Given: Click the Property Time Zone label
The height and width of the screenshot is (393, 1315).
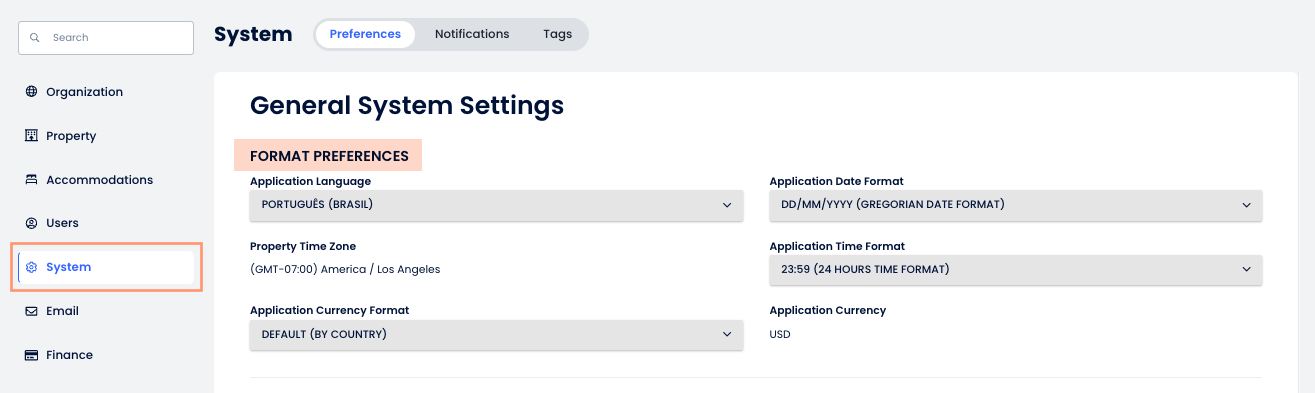Looking at the screenshot, I should (x=303, y=246).
